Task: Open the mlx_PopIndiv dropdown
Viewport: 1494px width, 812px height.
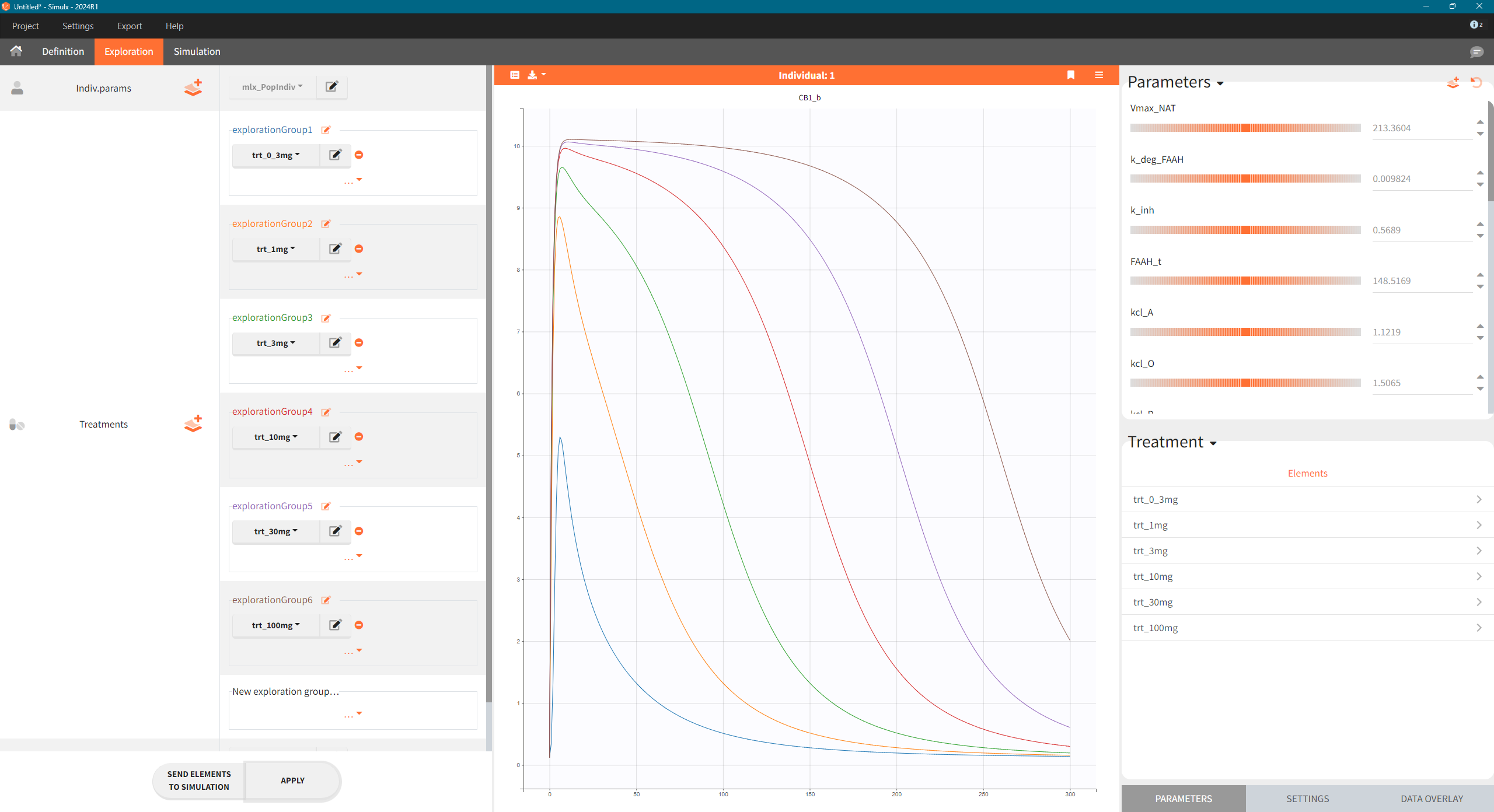Action: point(272,87)
